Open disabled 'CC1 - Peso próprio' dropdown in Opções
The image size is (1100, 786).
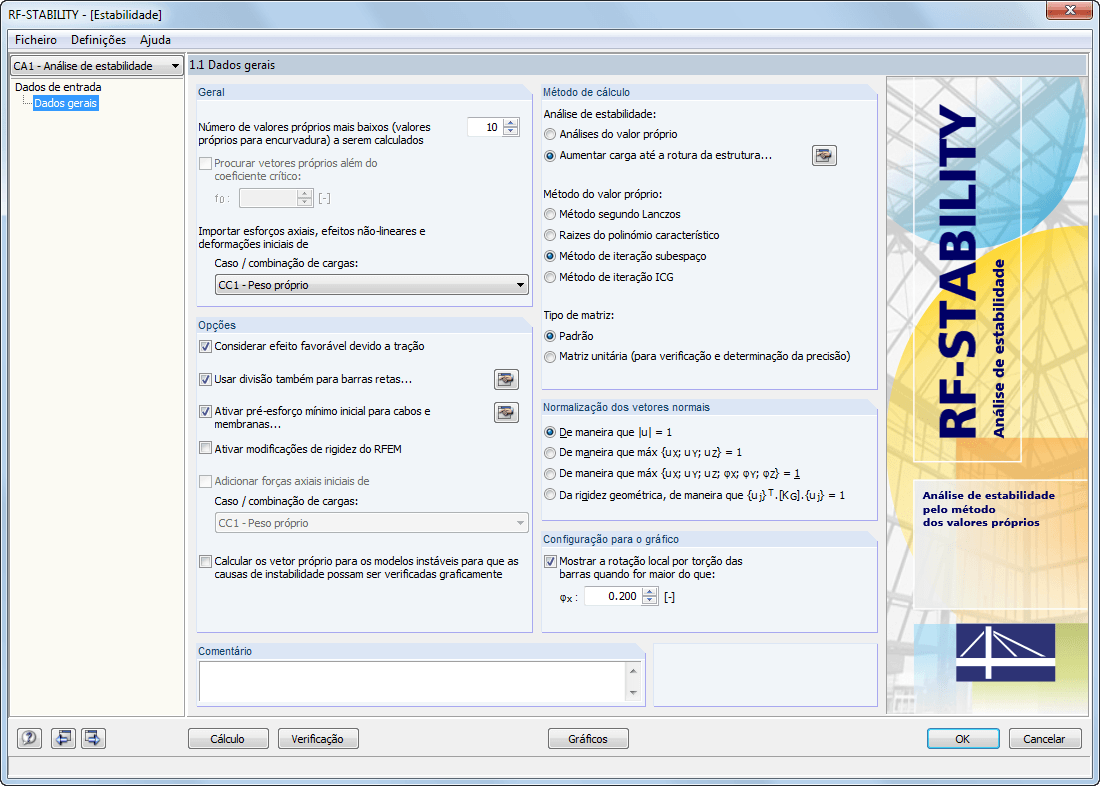(371, 523)
